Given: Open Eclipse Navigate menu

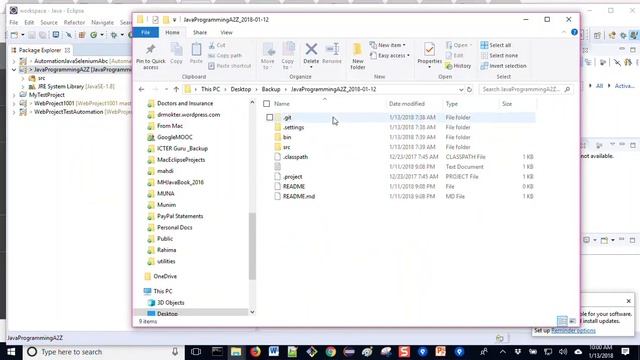Looking at the screenshot, I should point(102,22).
